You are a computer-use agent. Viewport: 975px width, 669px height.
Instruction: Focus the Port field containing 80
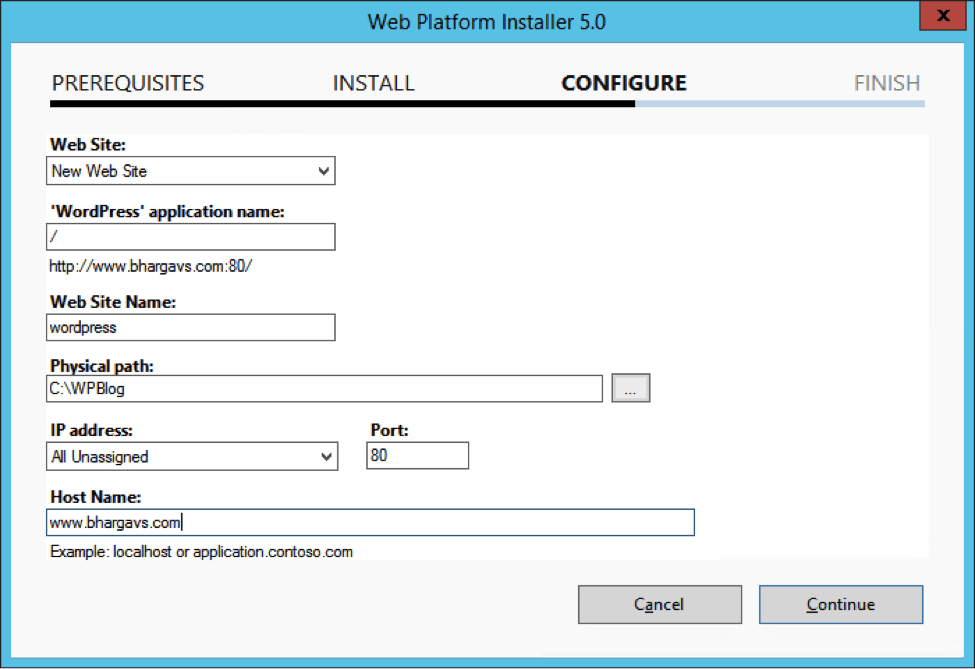pos(417,455)
